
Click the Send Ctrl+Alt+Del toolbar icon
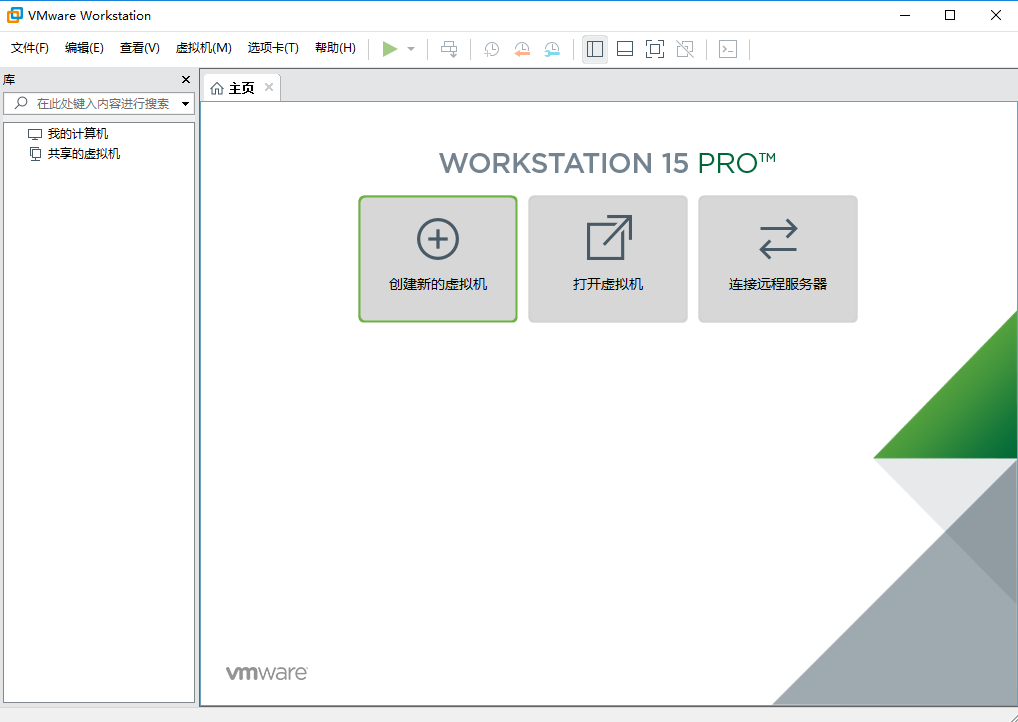point(449,49)
